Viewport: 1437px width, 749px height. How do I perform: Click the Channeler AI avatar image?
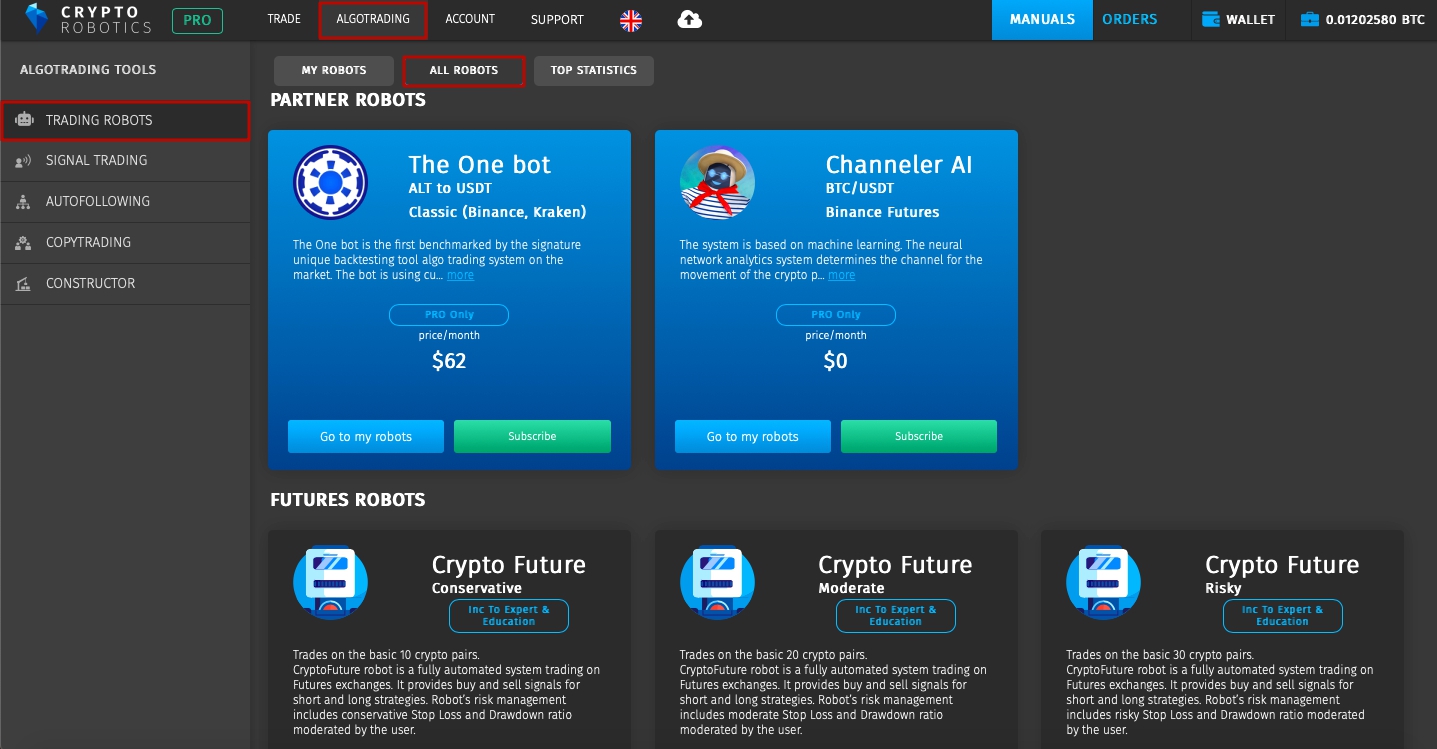tap(717, 183)
